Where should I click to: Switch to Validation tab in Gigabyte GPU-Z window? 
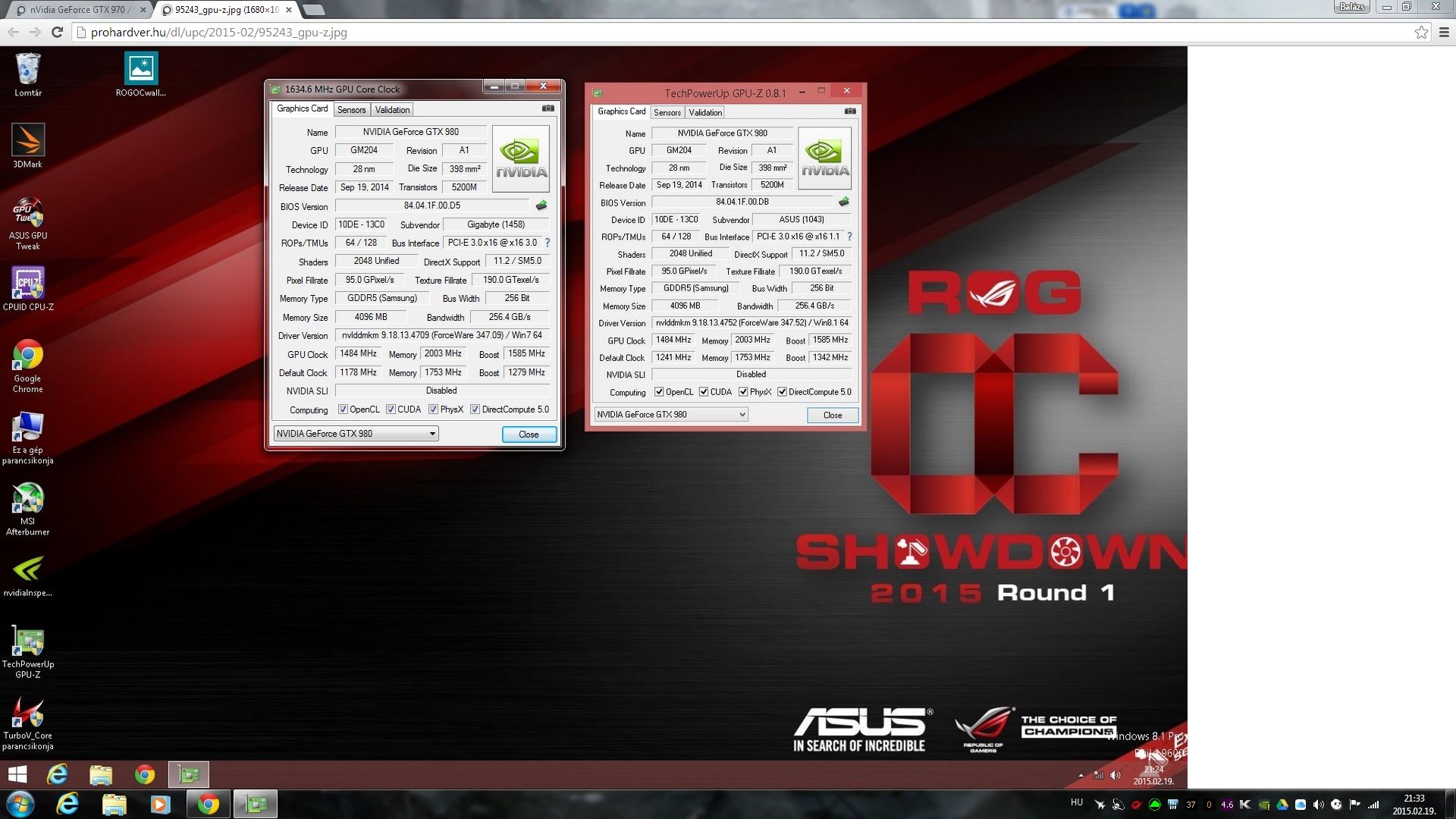pos(392,110)
